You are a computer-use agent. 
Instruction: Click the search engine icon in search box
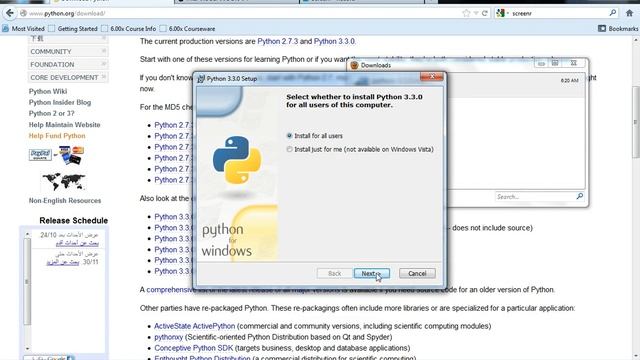500,13
